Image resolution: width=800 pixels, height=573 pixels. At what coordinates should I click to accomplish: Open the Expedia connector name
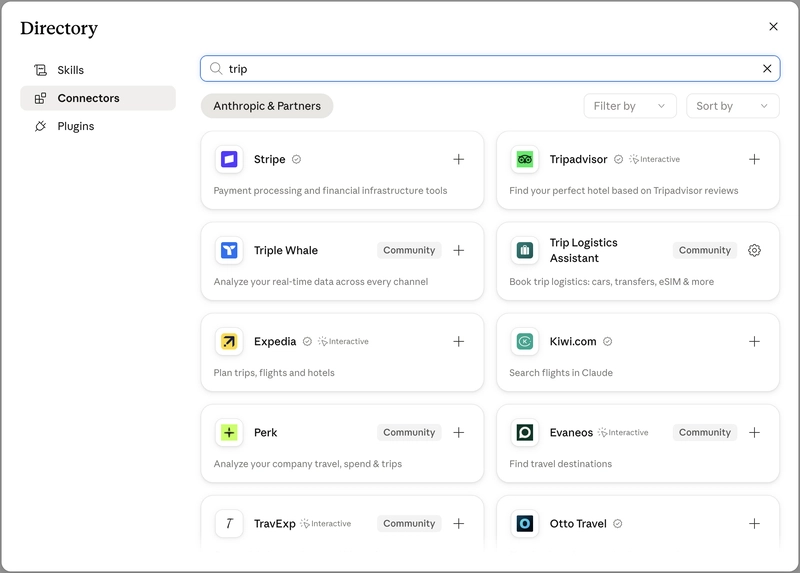pyautogui.click(x=275, y=341)
